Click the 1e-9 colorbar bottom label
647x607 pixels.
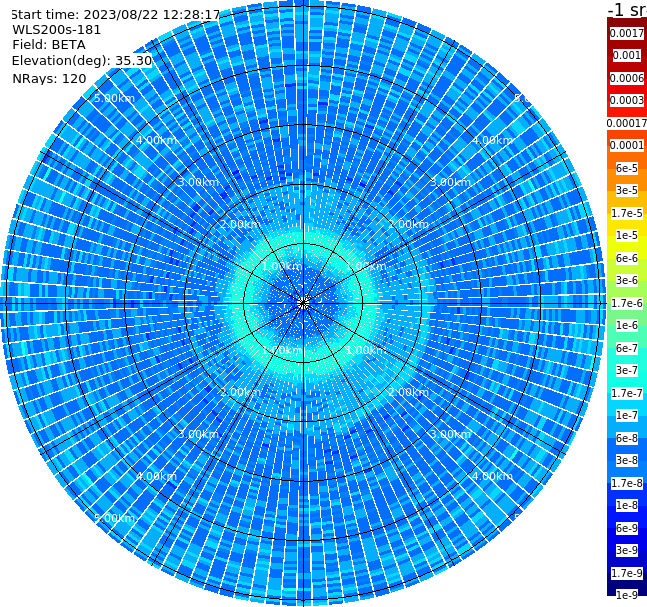coord(627,595)
